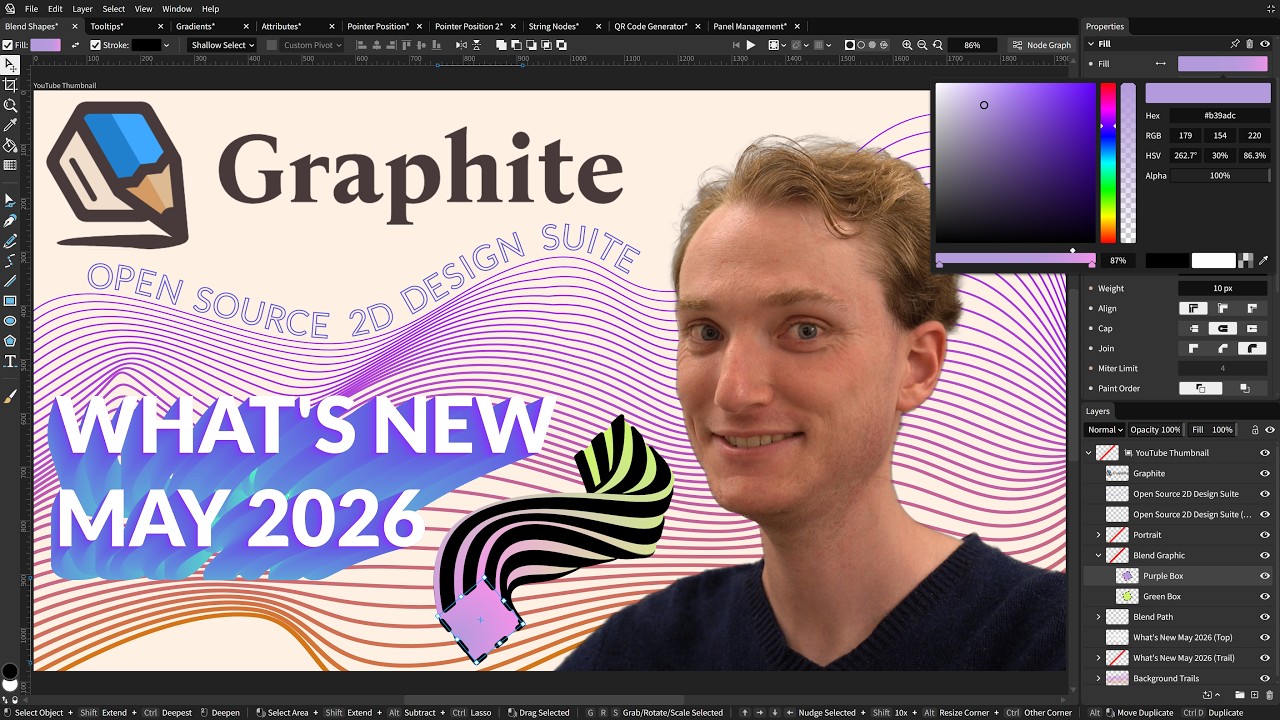Choose the Navigate zoom tool in toolbox
The image size is (1280, 720).
click(x=10, y=105)
